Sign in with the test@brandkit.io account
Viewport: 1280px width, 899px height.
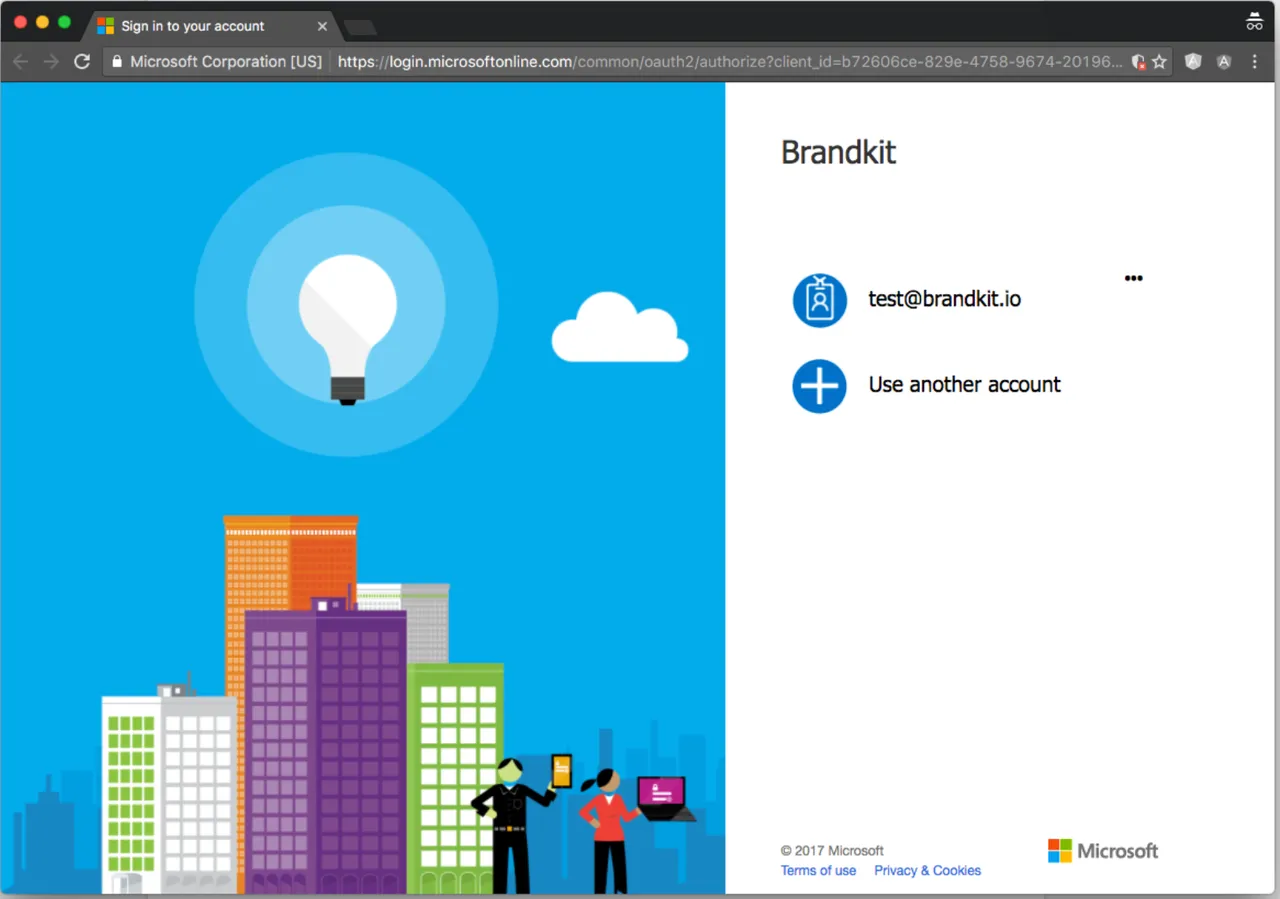944,298
